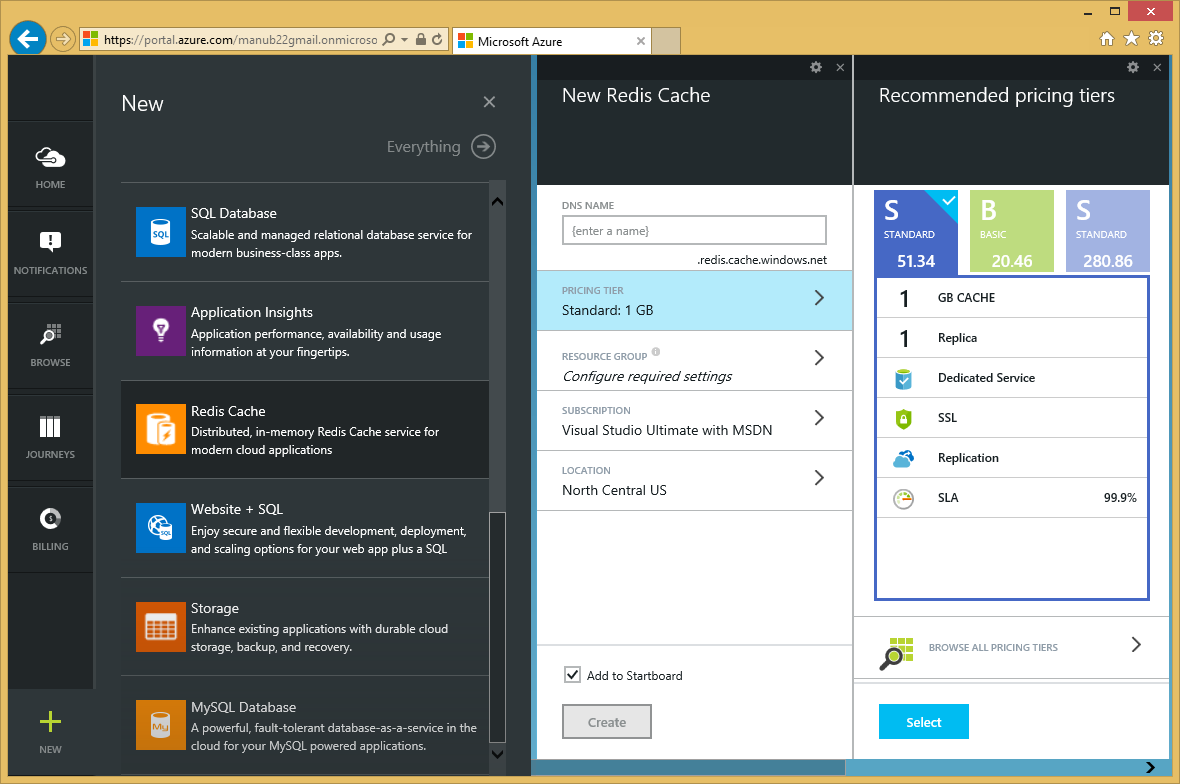
Task: Click the Replication cloud icon
Action: (903, 458)
